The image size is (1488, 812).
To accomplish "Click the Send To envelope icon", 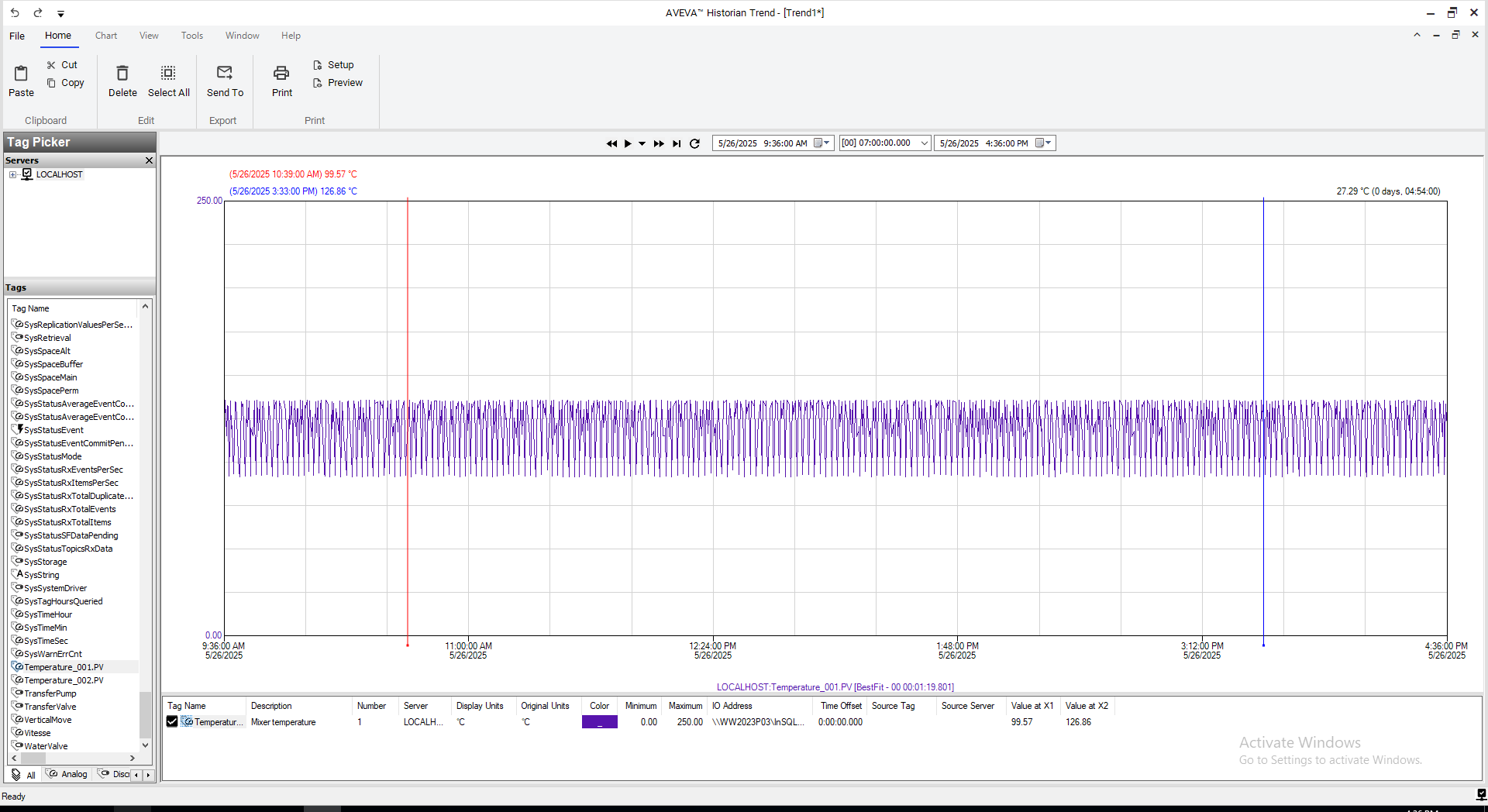I will [225, 73].
